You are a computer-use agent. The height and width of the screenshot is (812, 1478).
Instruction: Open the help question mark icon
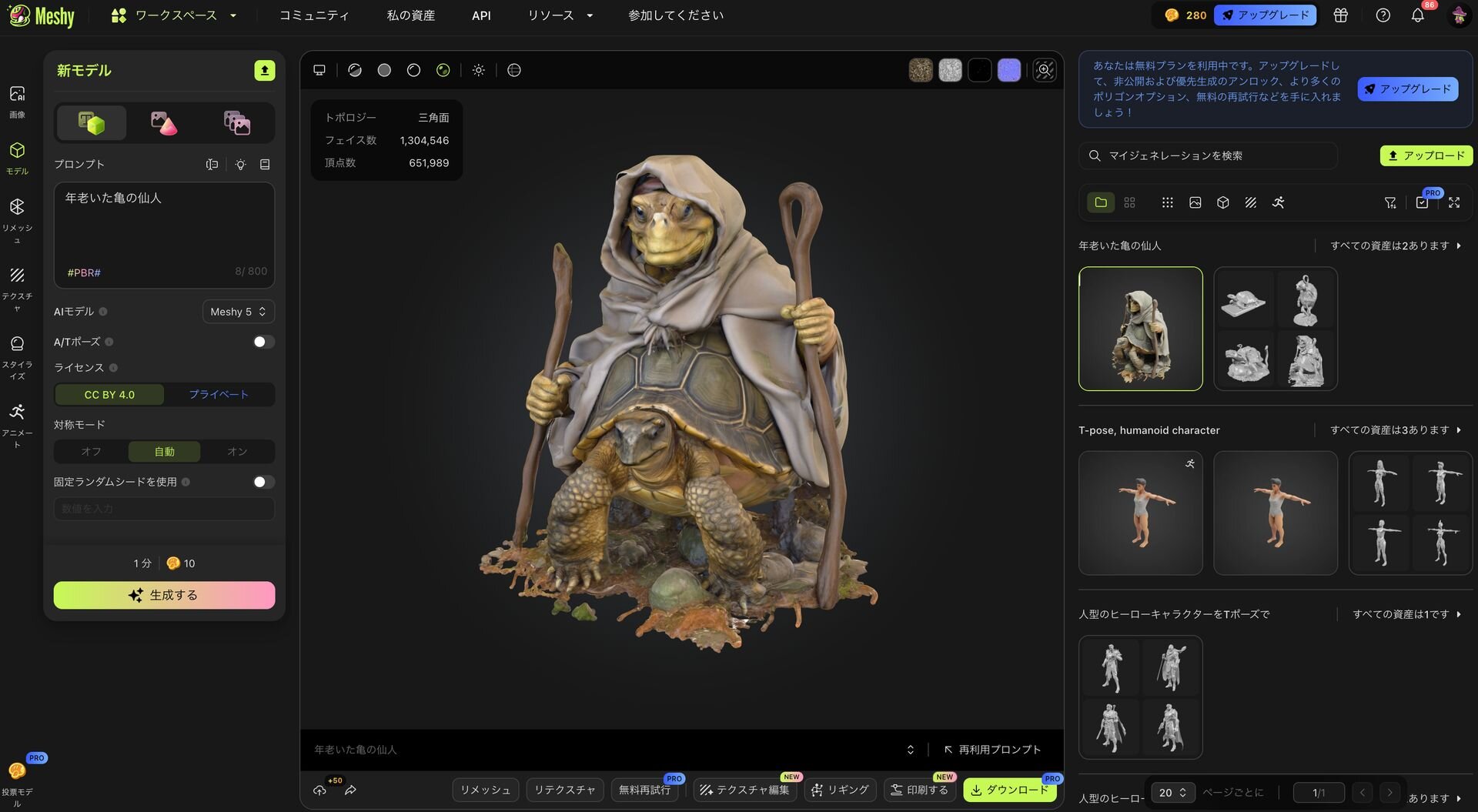coord(1383,15)
